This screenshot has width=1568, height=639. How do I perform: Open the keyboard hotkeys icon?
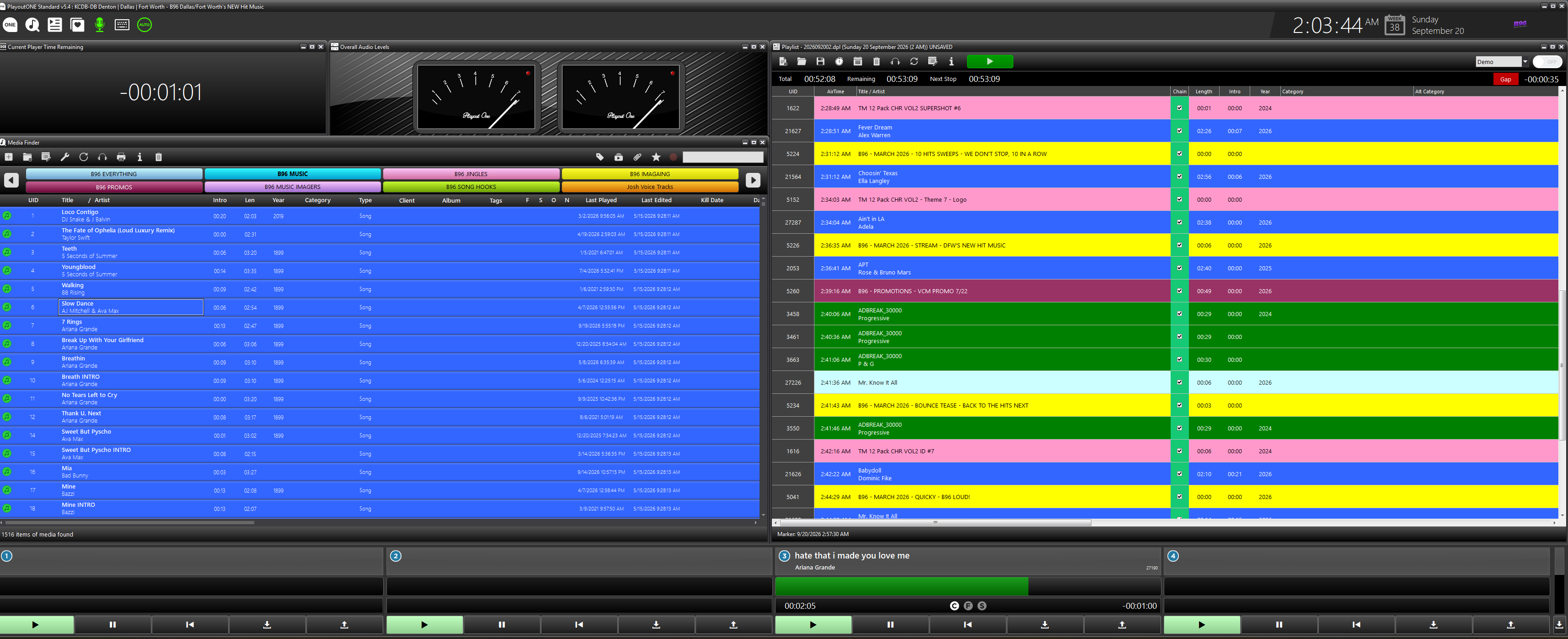[122, 25]
